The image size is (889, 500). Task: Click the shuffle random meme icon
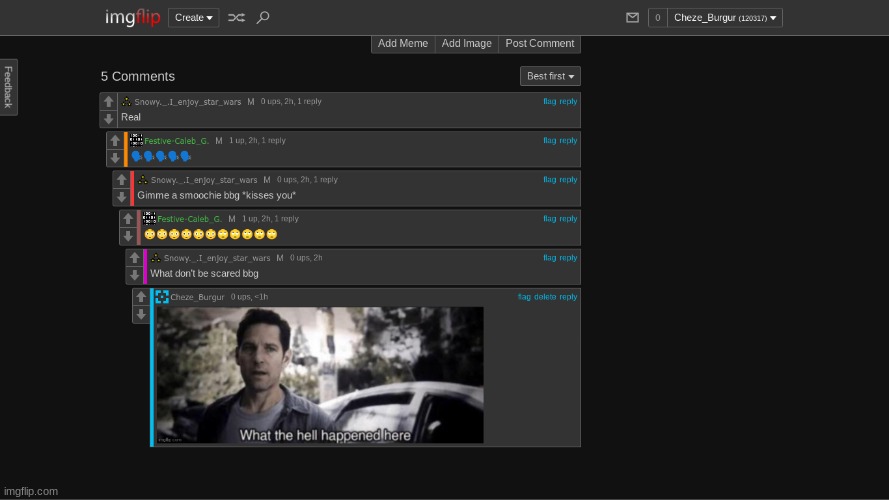coord(236,18)
